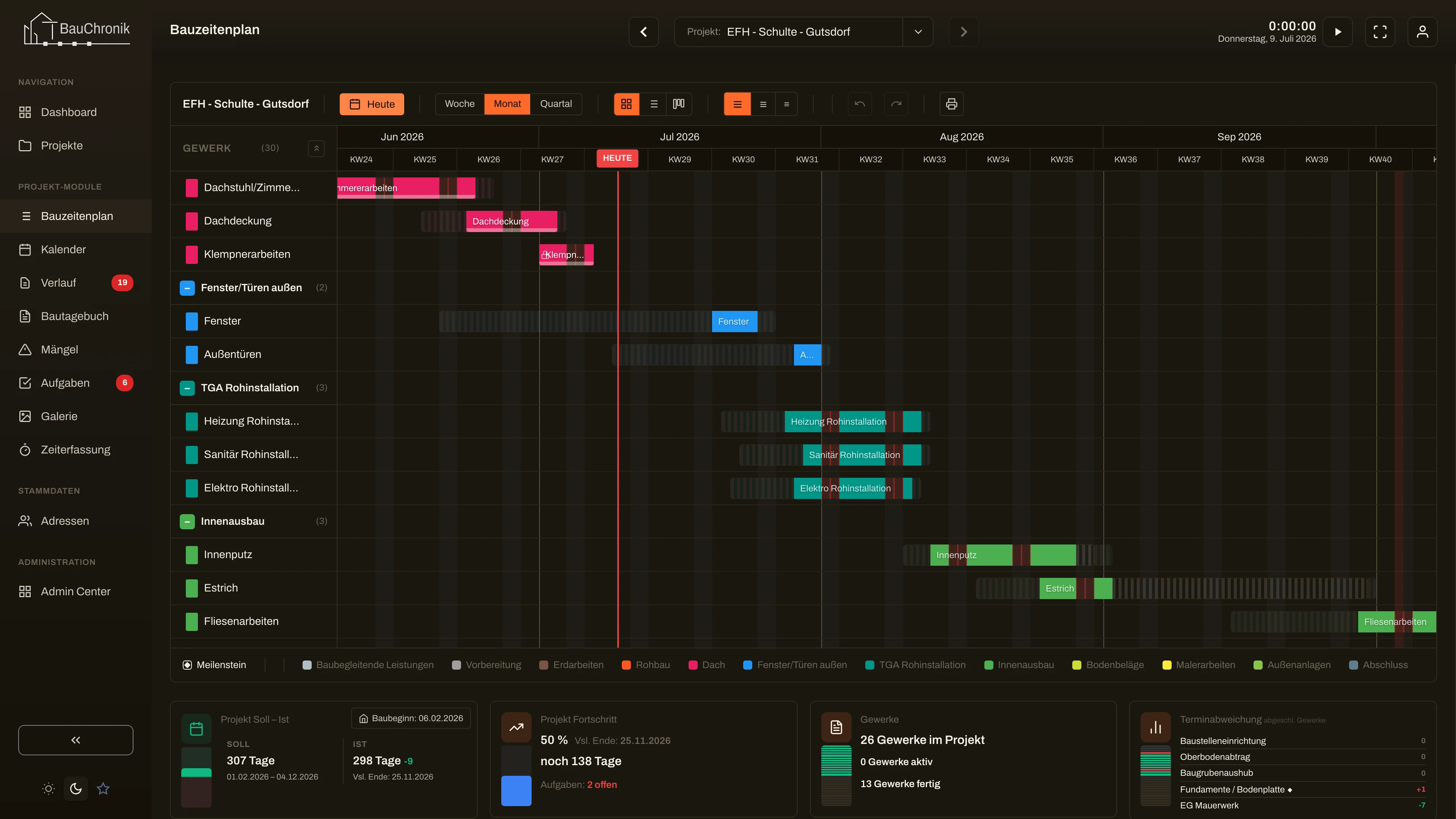Open the Bautagebuch module
This screenshot has height=819, width=1456.
pos(76,316)
